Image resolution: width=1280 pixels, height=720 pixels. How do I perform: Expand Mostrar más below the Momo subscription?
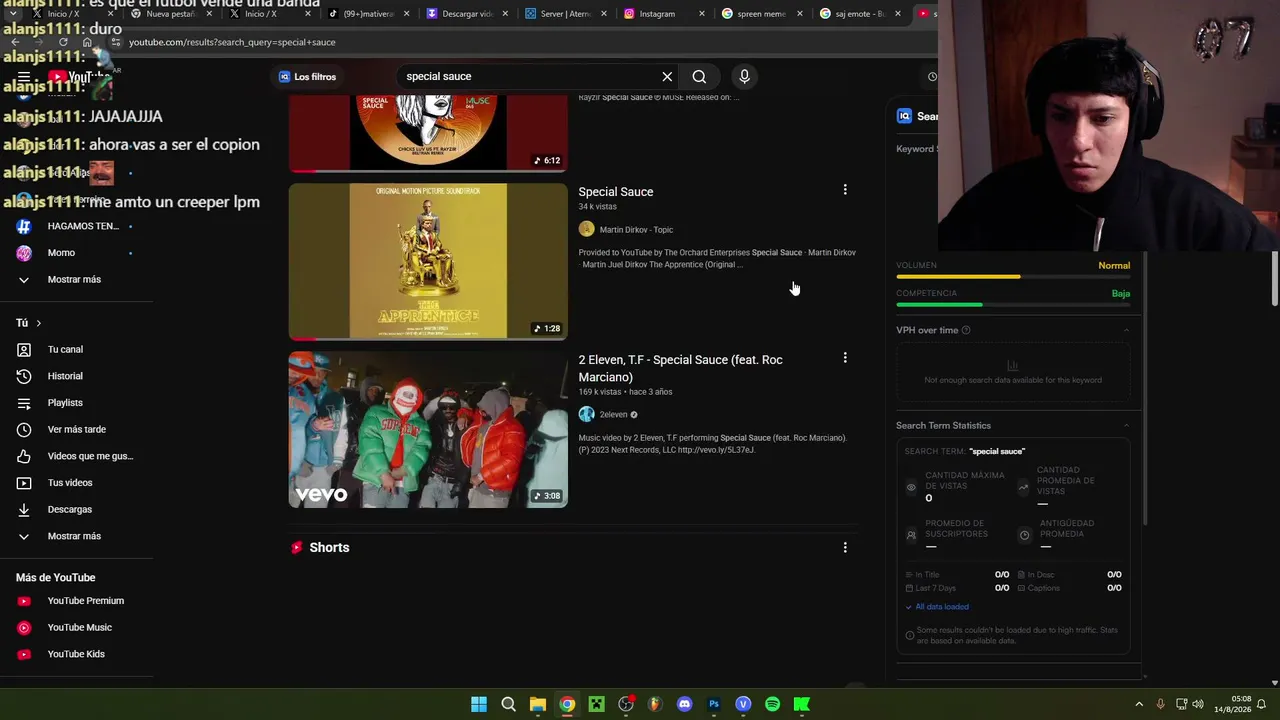[76, 280]
